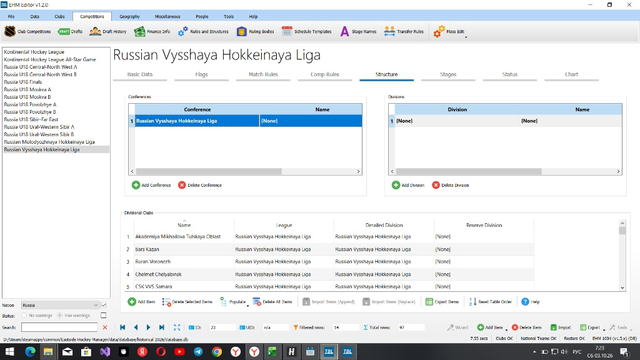Viewport: 640px width, 360px height.
Task: Click Import in bottom-right toolbar
Action: pos(561,327)
